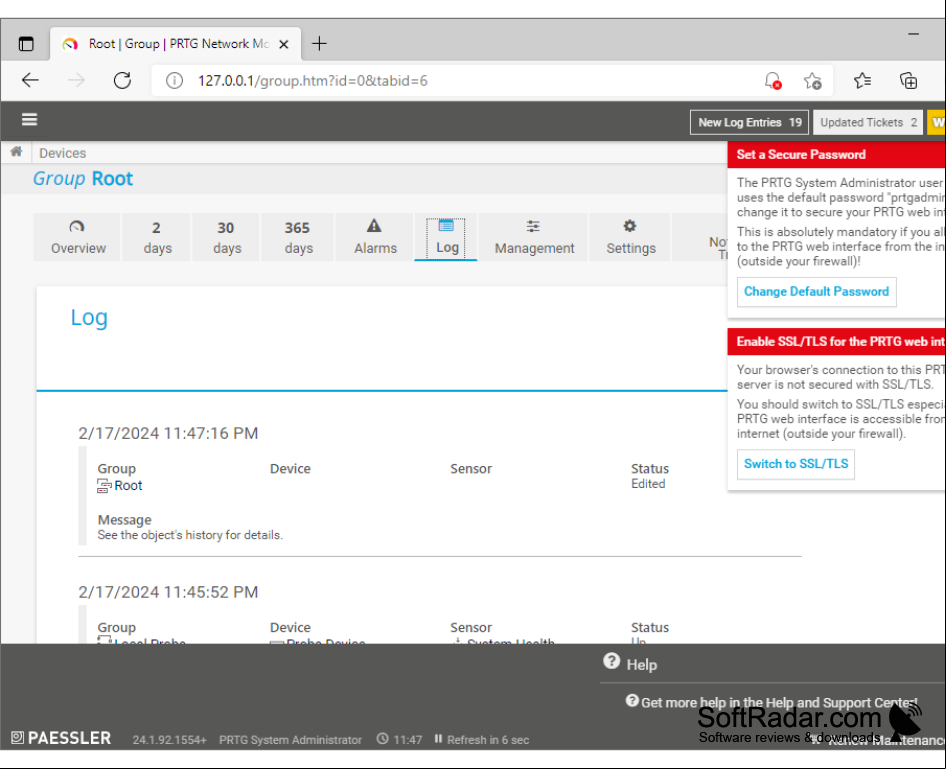Go to PRTG home via house icon
Image resolution: width=946 pixels, height=769 pixels.
tap(16, 152)
